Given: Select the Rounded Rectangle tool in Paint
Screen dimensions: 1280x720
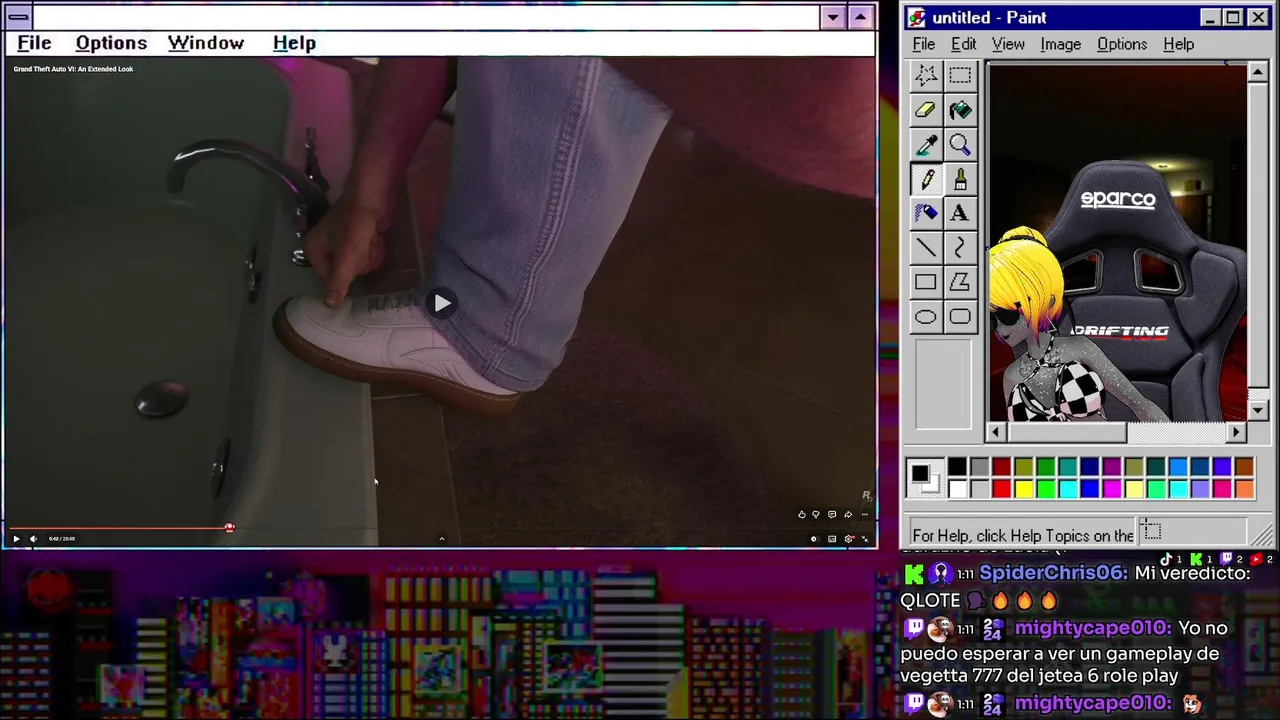Looking at the screenshot, I should pyautogui.click(x=960, y=317).
